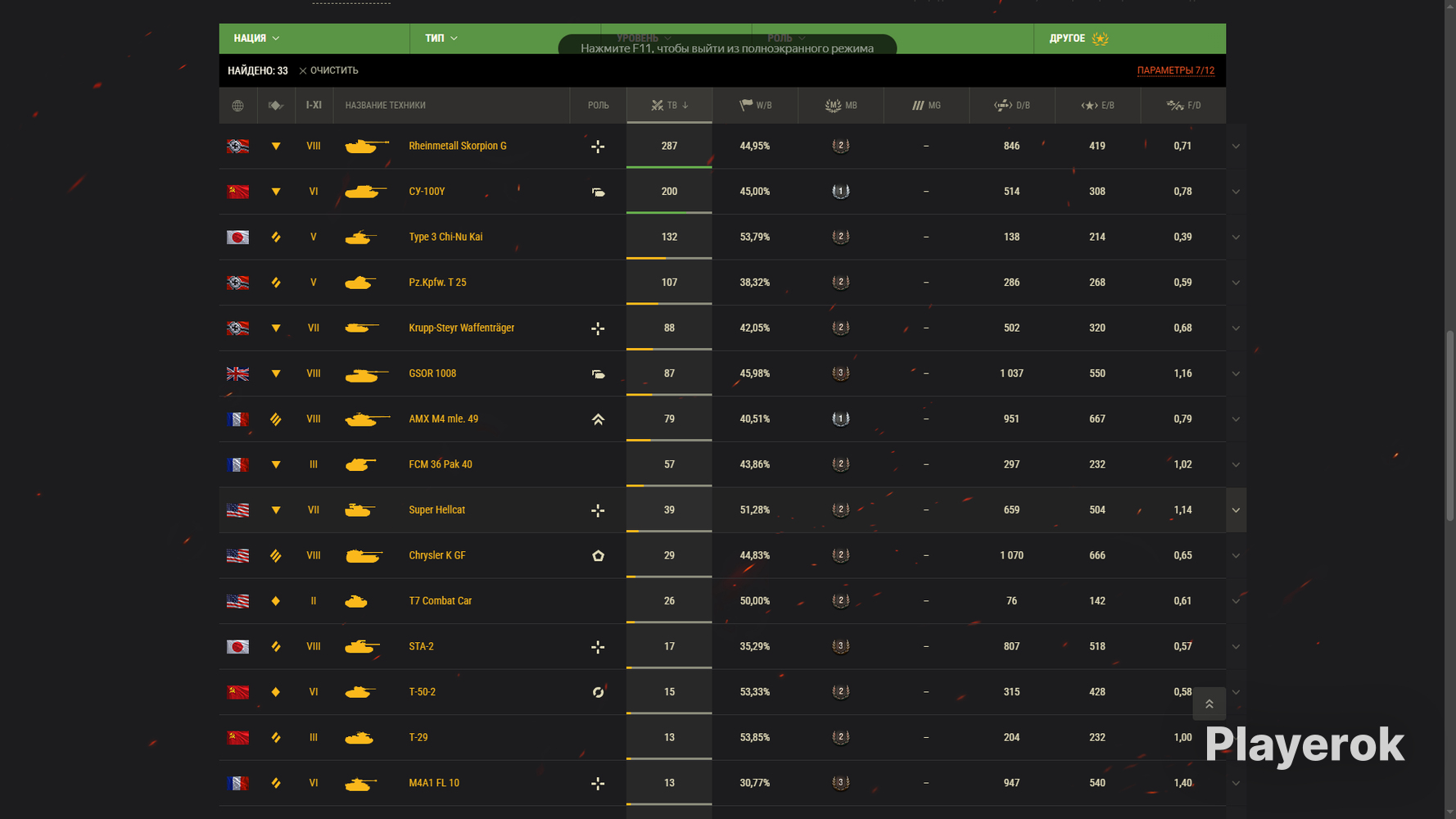Screen dimensions: 1456x819
Task: Open the Type 3 Chi-Nu Kai vehicle link
Action: point(445,237)
